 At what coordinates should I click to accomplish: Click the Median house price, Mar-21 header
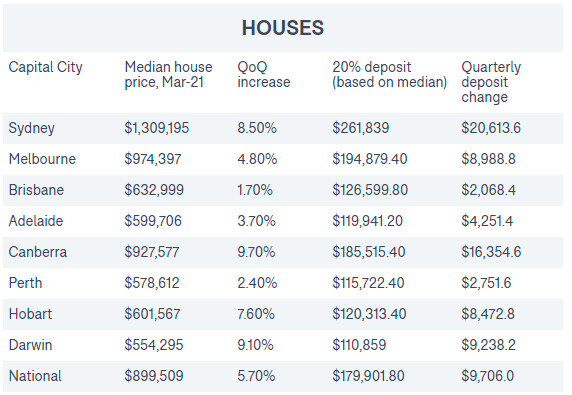[168, 74]
